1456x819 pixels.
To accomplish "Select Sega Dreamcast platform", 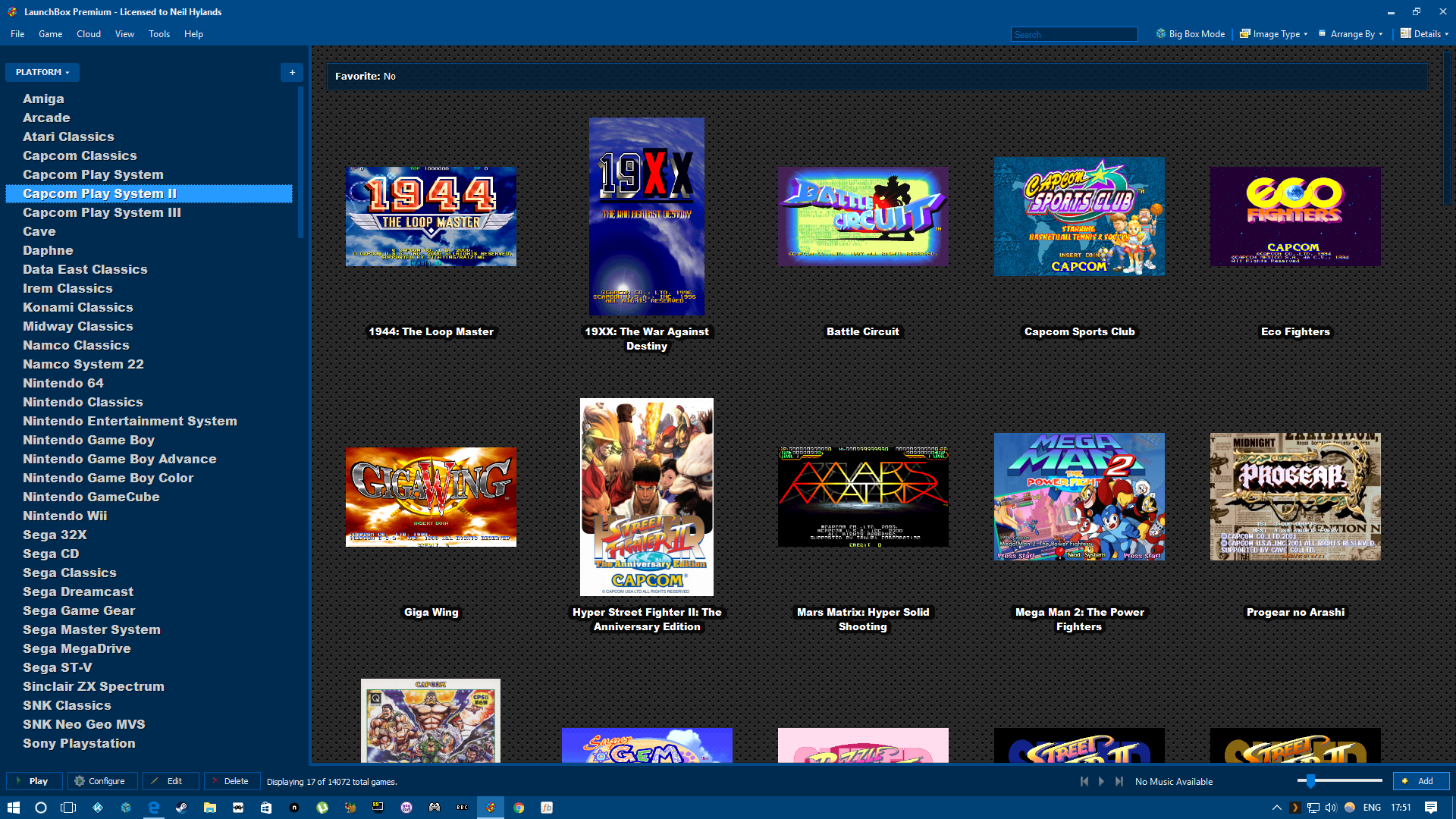I will [x=78, y=591].
